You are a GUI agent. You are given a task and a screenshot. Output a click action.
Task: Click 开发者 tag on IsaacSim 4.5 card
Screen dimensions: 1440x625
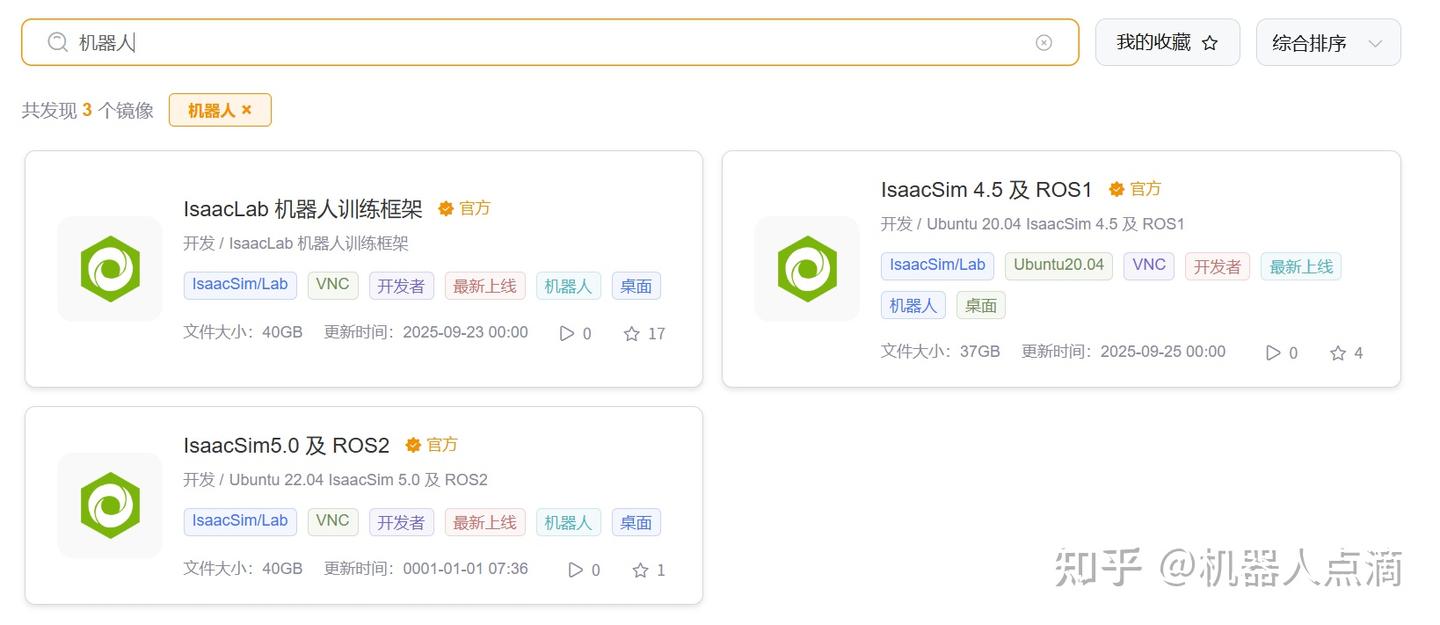(1218, 266)
